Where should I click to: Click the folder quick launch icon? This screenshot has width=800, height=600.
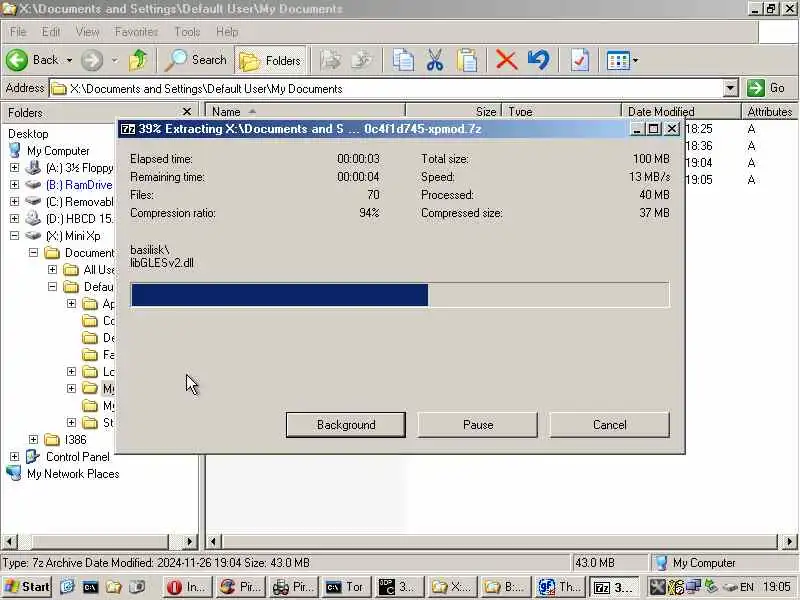click(x=113, y=587)
